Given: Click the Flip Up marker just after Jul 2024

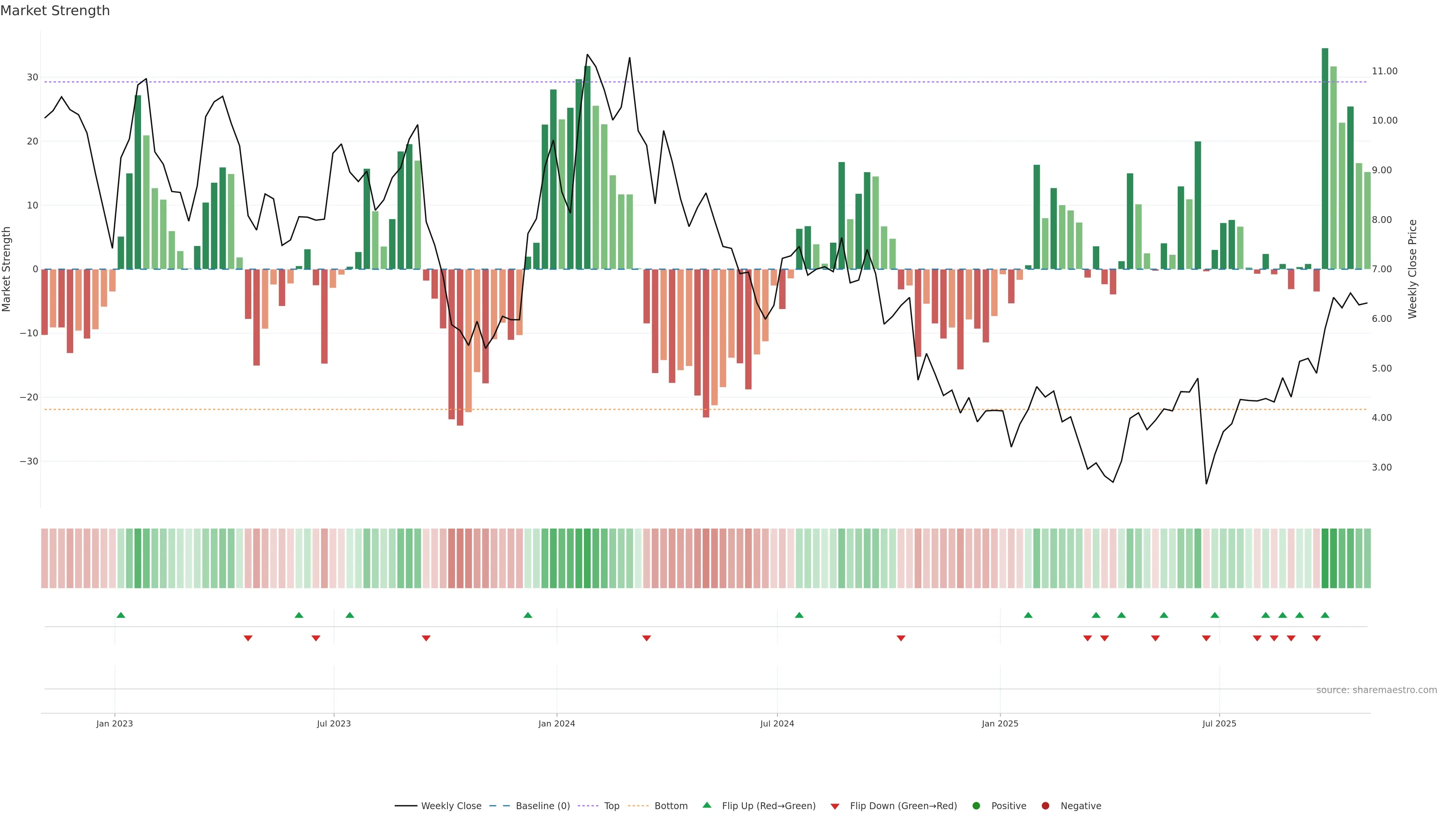Looking at the screenshot, I should coord(799,615).
